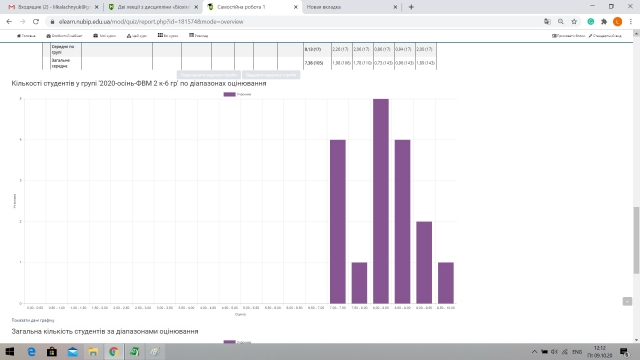This screenshot has width=640, height=360.
Task: Open the Windows Start menu
Action: pos(9,351)
